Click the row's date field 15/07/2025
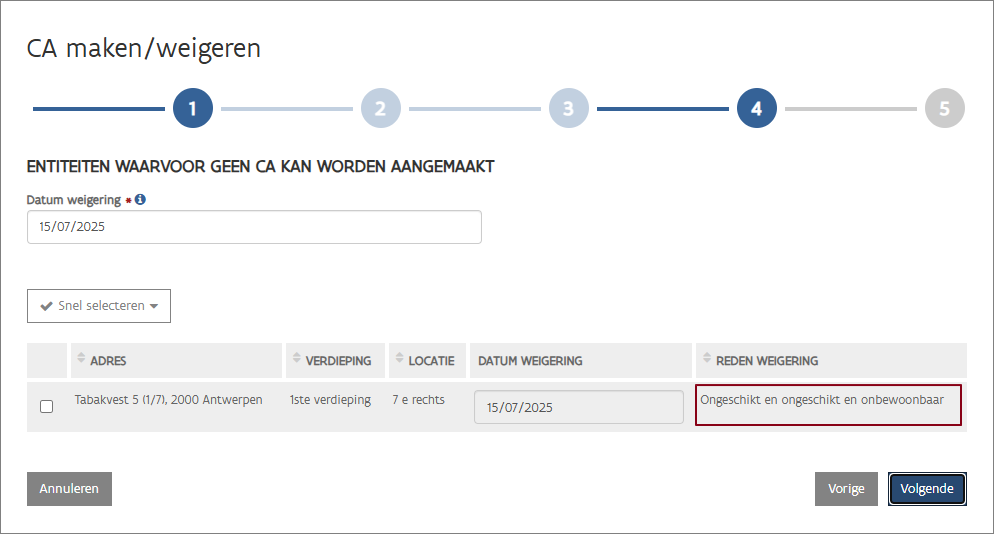994x534 pixels. click(578, 407)
